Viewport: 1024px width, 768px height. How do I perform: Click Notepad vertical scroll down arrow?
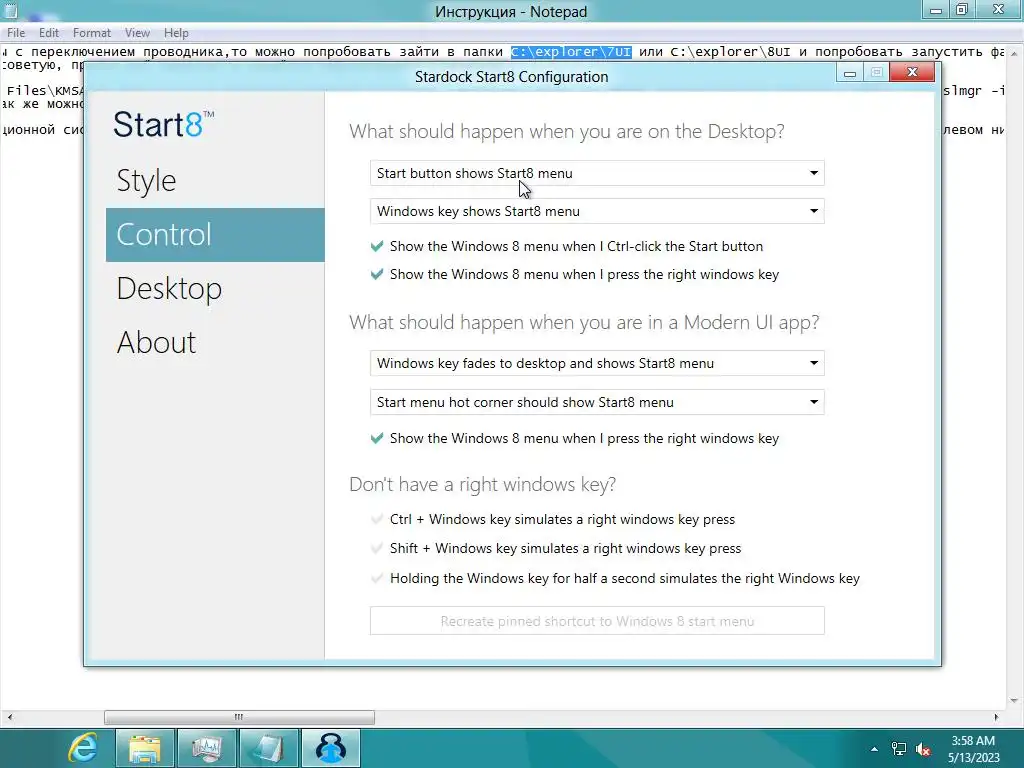tap(1014, 701)
